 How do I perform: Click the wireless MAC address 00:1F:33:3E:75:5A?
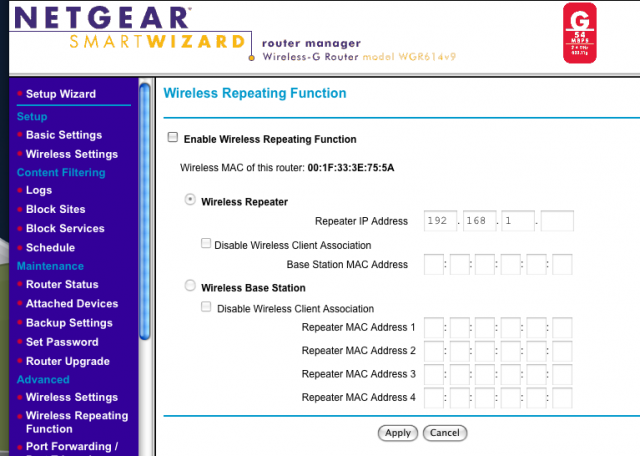pos(351,168)
